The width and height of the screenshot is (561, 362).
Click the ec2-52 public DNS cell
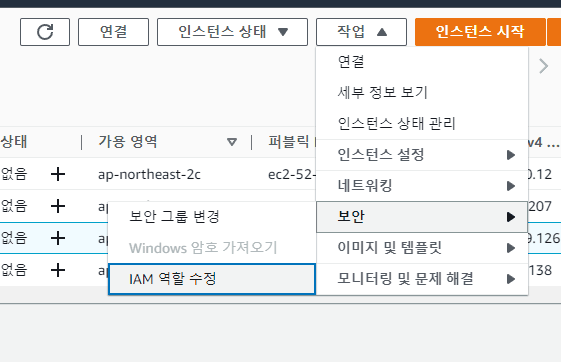(292, 175)
